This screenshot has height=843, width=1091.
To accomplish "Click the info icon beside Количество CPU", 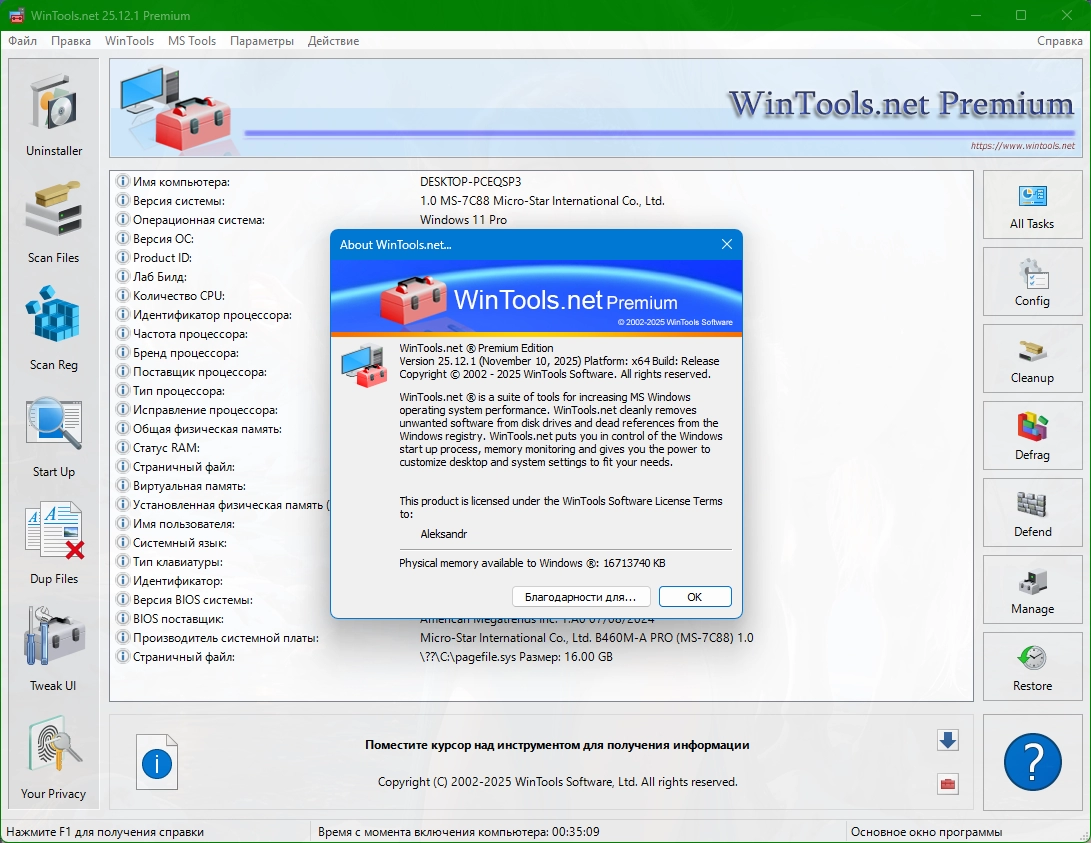I will pos(122,296).
